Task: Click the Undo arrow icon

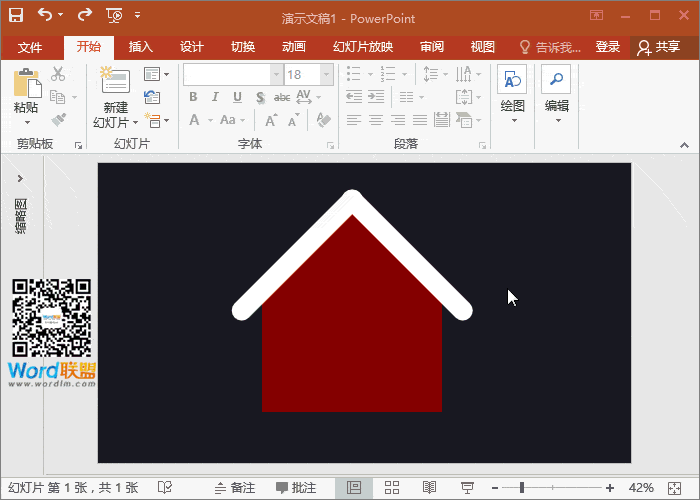Action: pos(46,15)
